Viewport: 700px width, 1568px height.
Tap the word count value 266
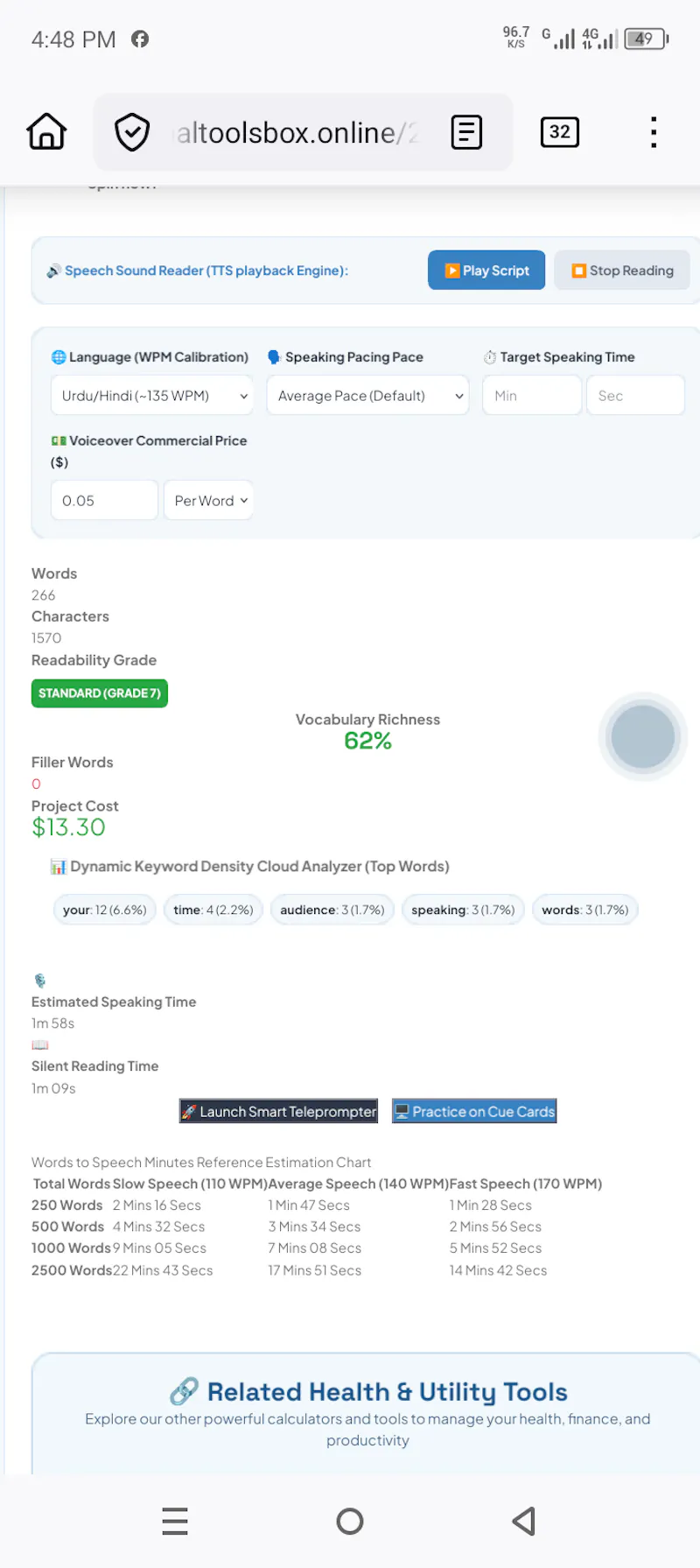coord(44,595)
